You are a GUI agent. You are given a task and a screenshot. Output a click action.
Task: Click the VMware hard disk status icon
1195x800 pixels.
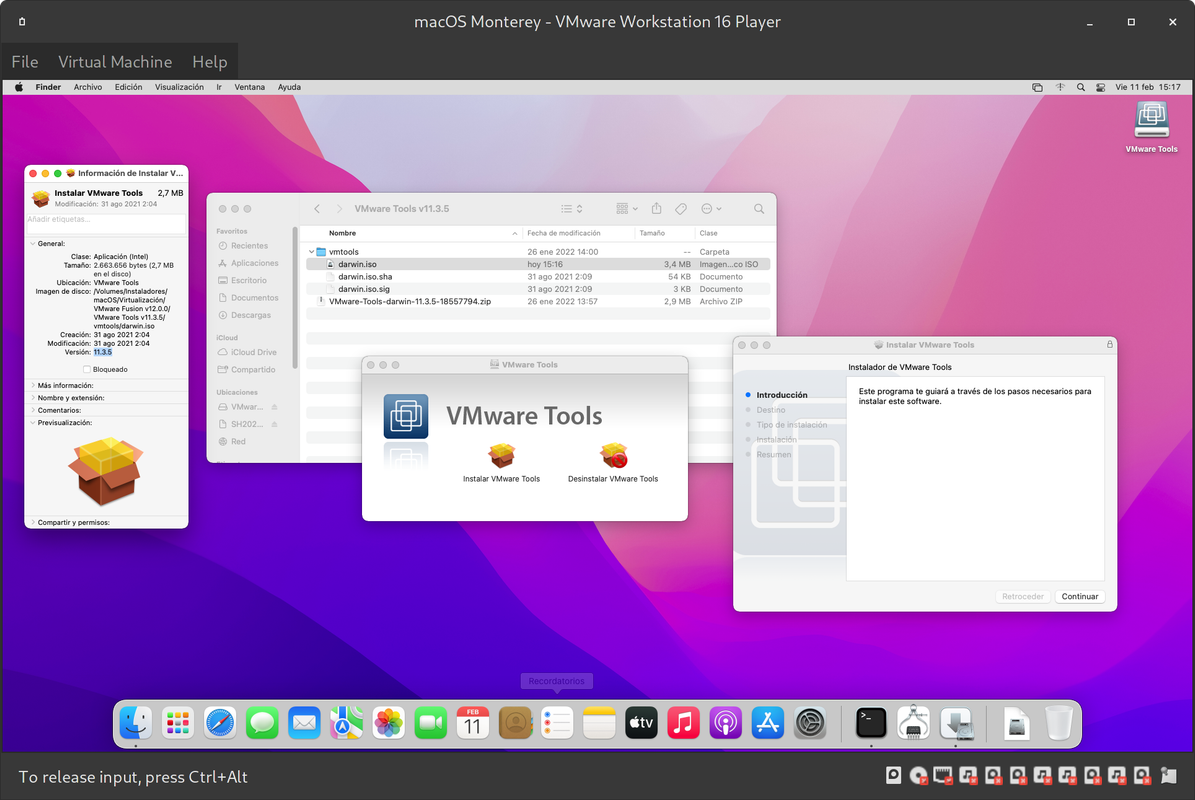coord(894,776)
